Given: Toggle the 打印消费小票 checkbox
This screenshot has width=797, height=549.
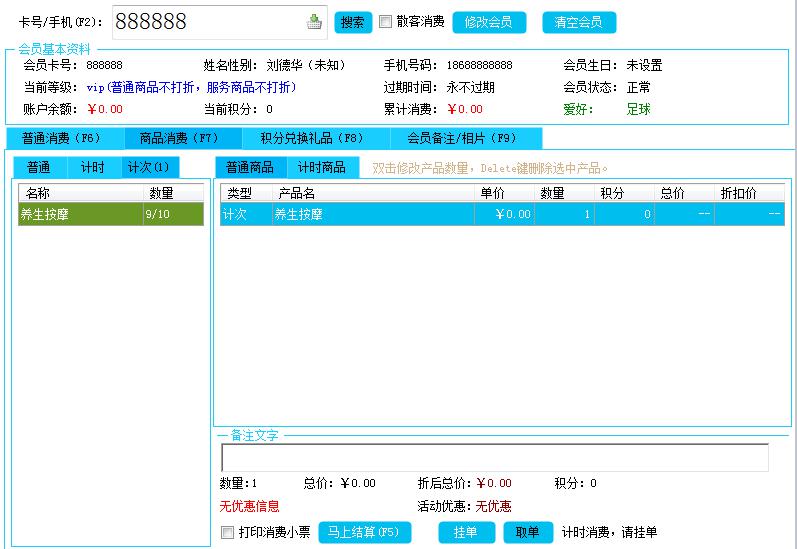Looking at the screenshot, I should tap(228, 532).
